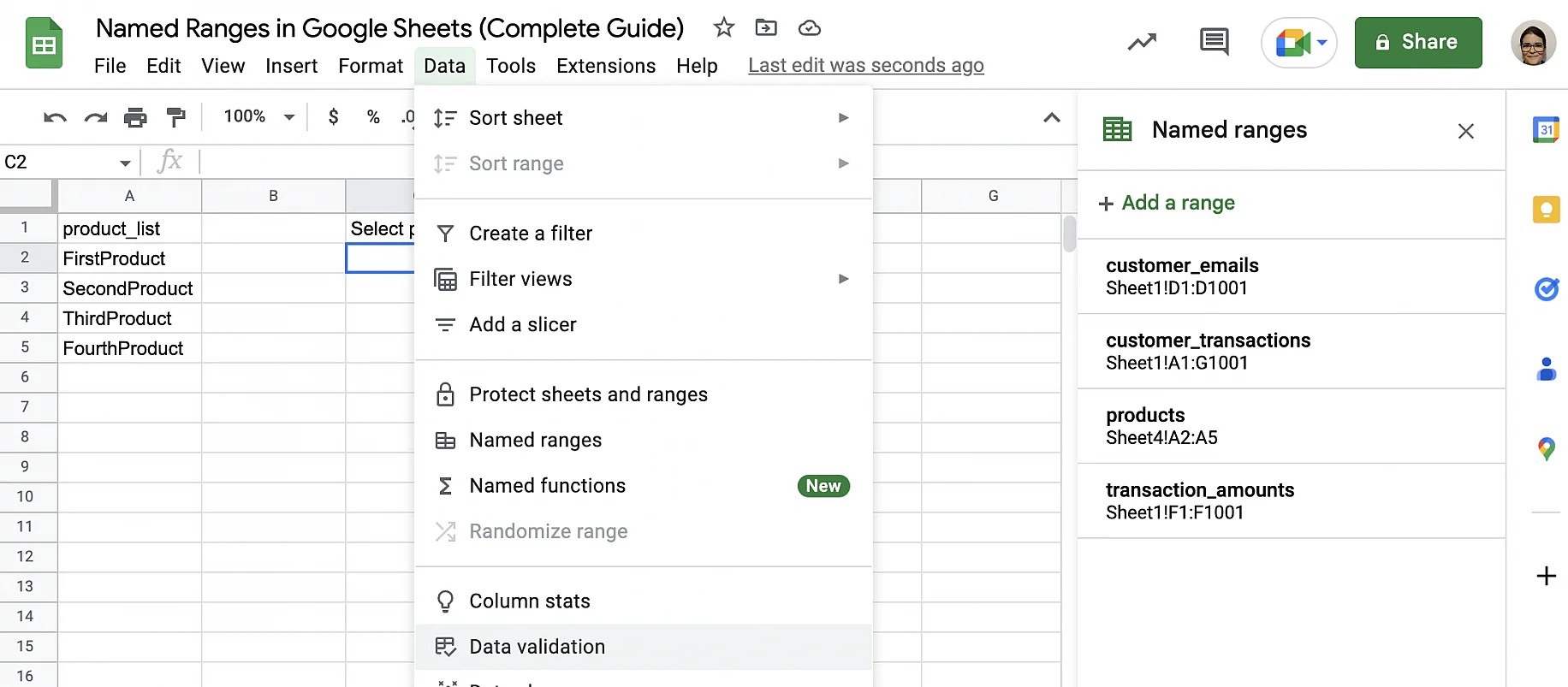Viewport: 1568px width, 687px height.
Task: Open the Format menu
Action: pos(371,66)
